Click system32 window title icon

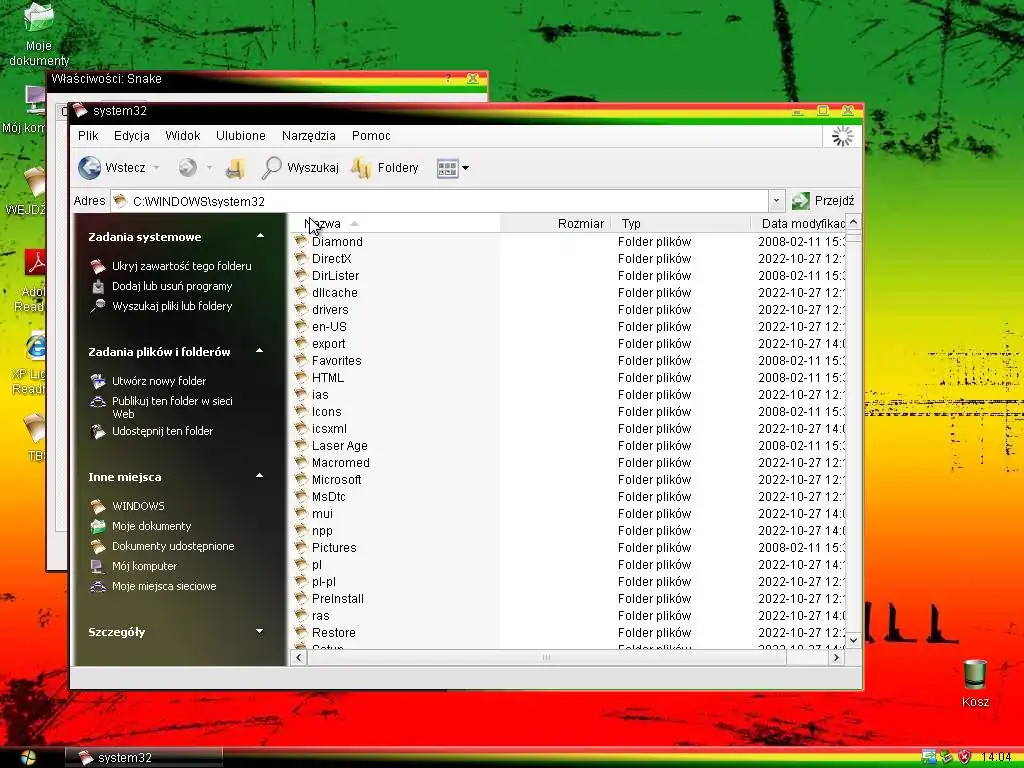click(80, 110)
